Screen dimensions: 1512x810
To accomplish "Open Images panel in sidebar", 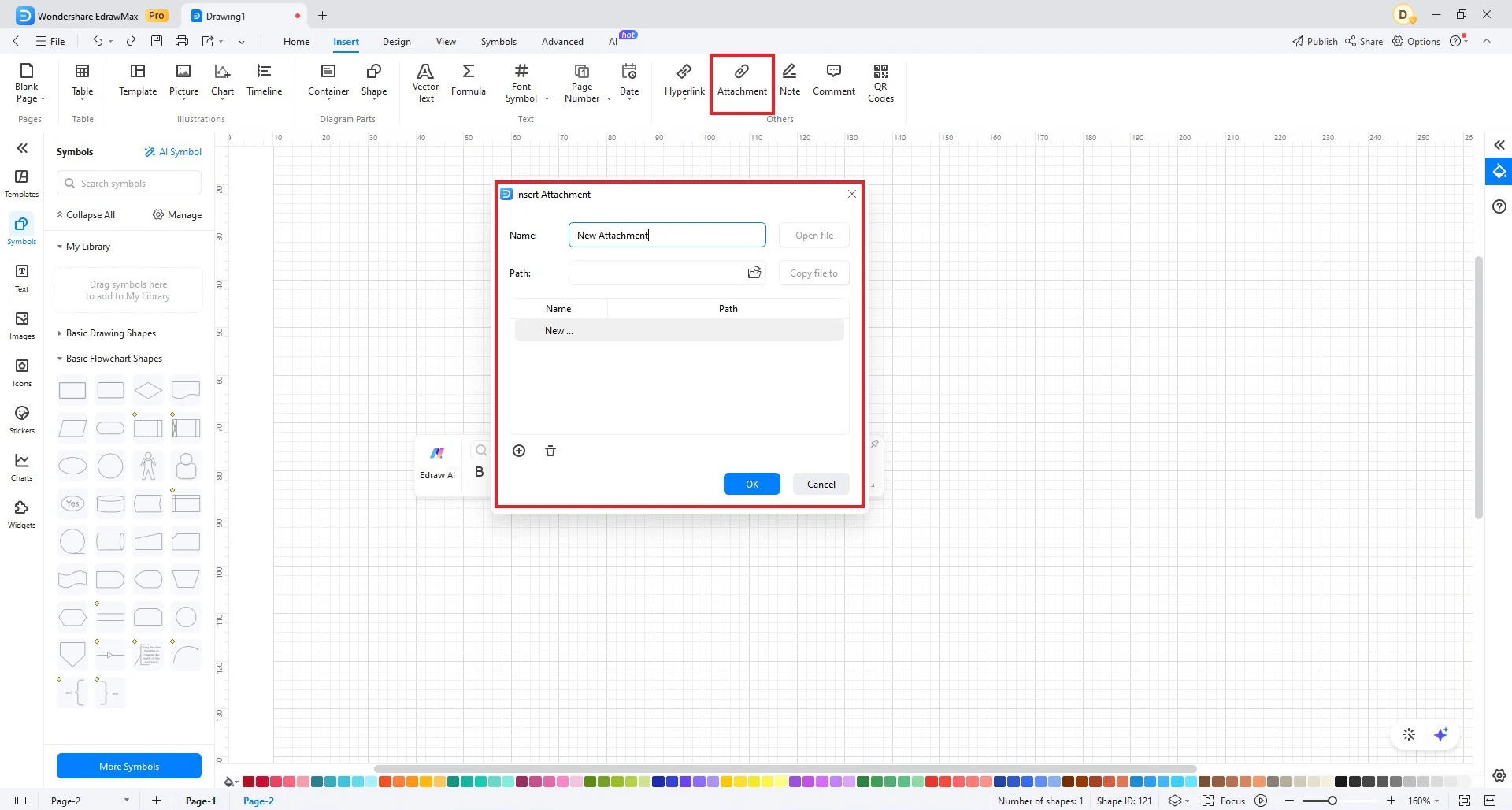I will click(x=21, y=325).
